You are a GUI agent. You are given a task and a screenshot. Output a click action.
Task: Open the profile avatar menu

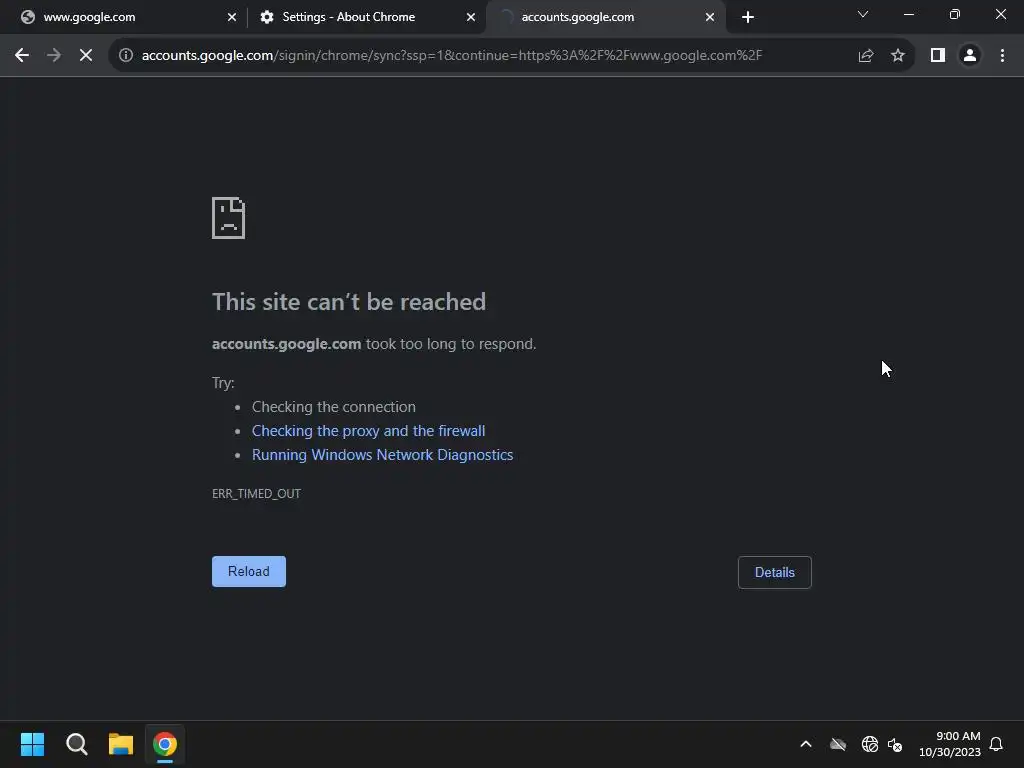pyautogui.click(x=970, y=56)
